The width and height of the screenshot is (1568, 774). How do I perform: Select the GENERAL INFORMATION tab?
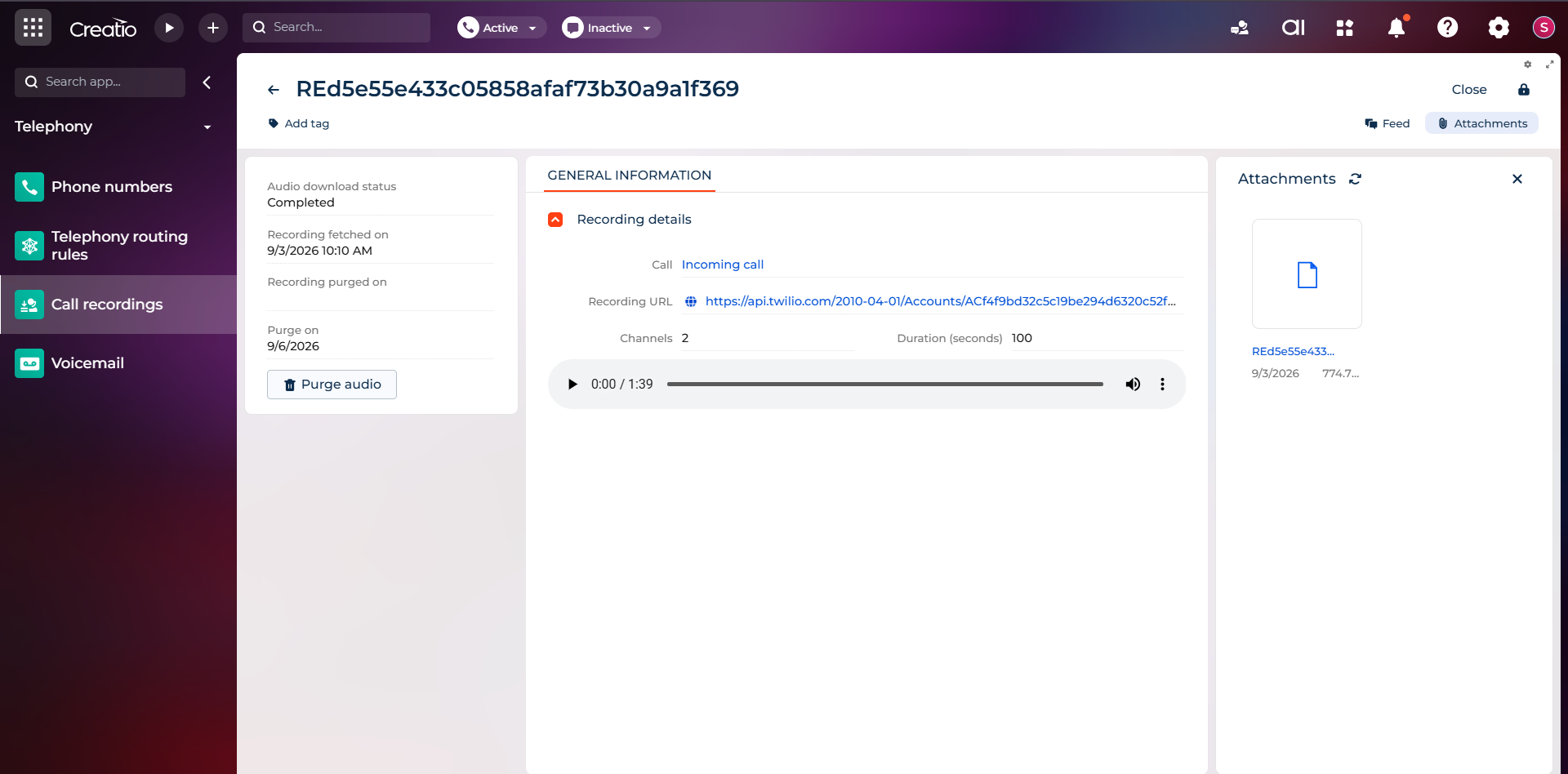[x=630, y=176]
